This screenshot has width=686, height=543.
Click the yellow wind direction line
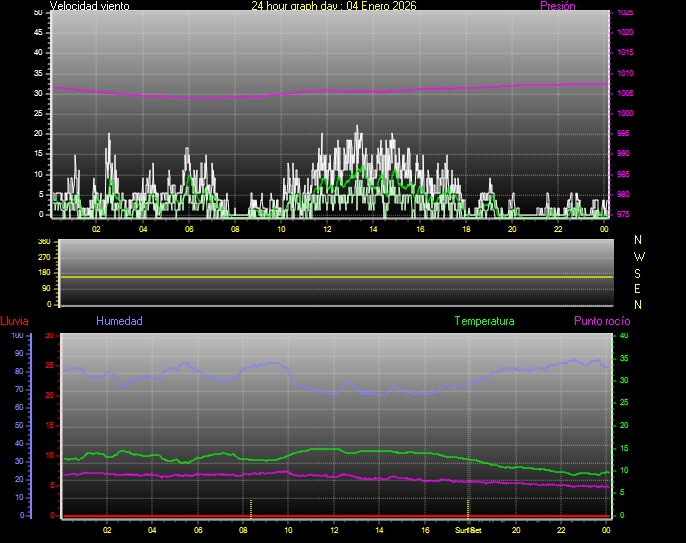tap(330, 276)
